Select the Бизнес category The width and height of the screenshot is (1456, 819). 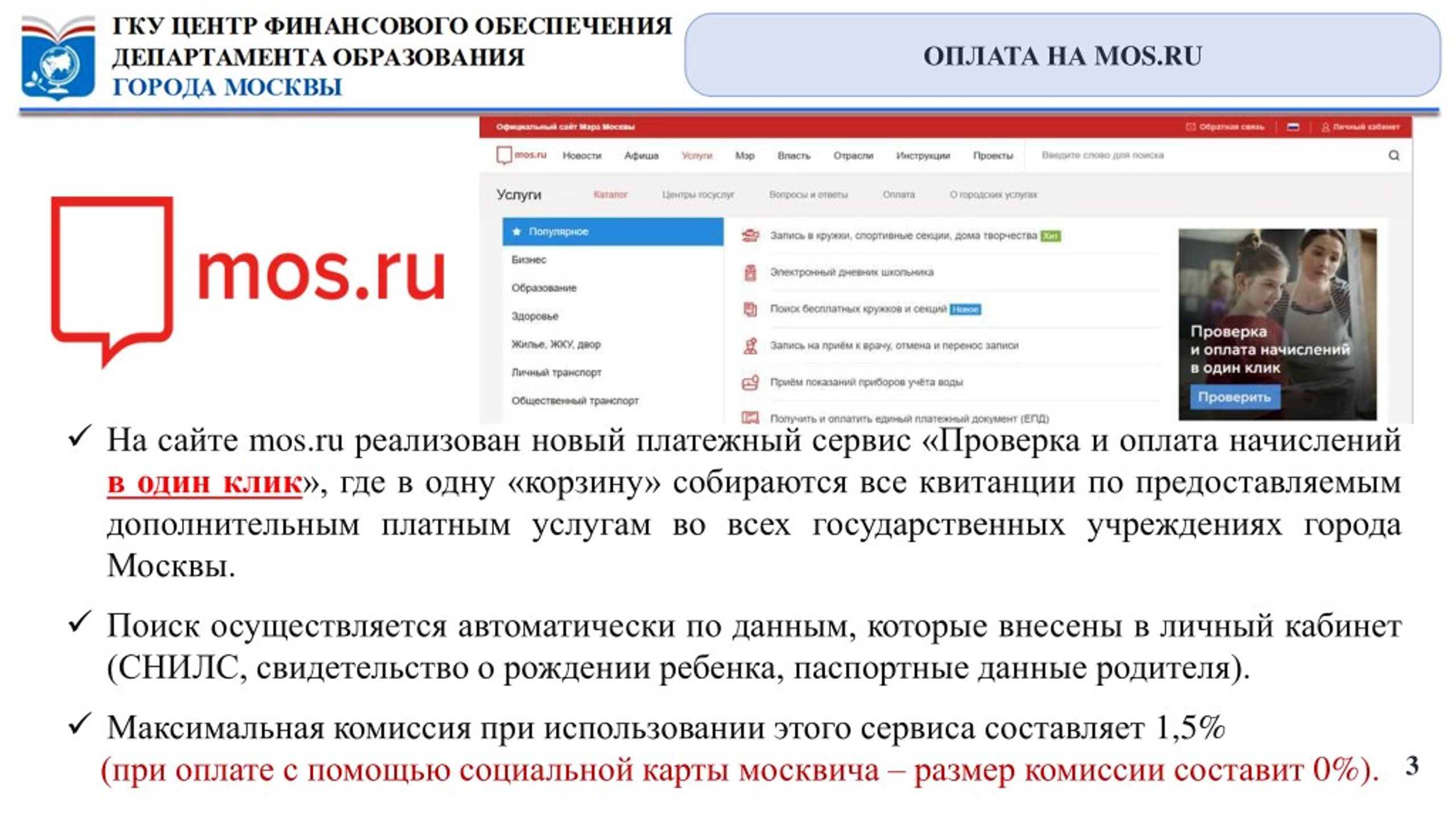click(x=528, y=260)
